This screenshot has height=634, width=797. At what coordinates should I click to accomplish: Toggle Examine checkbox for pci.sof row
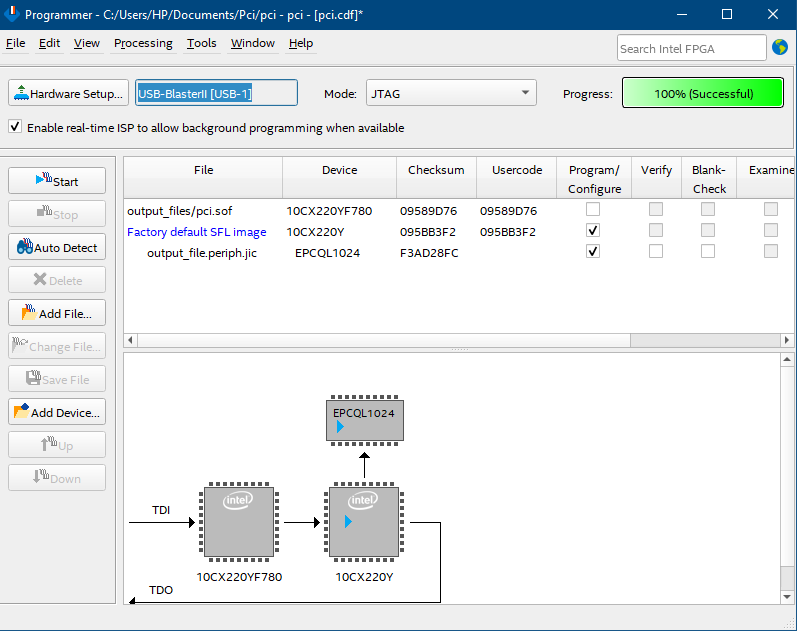coord(771,209)
